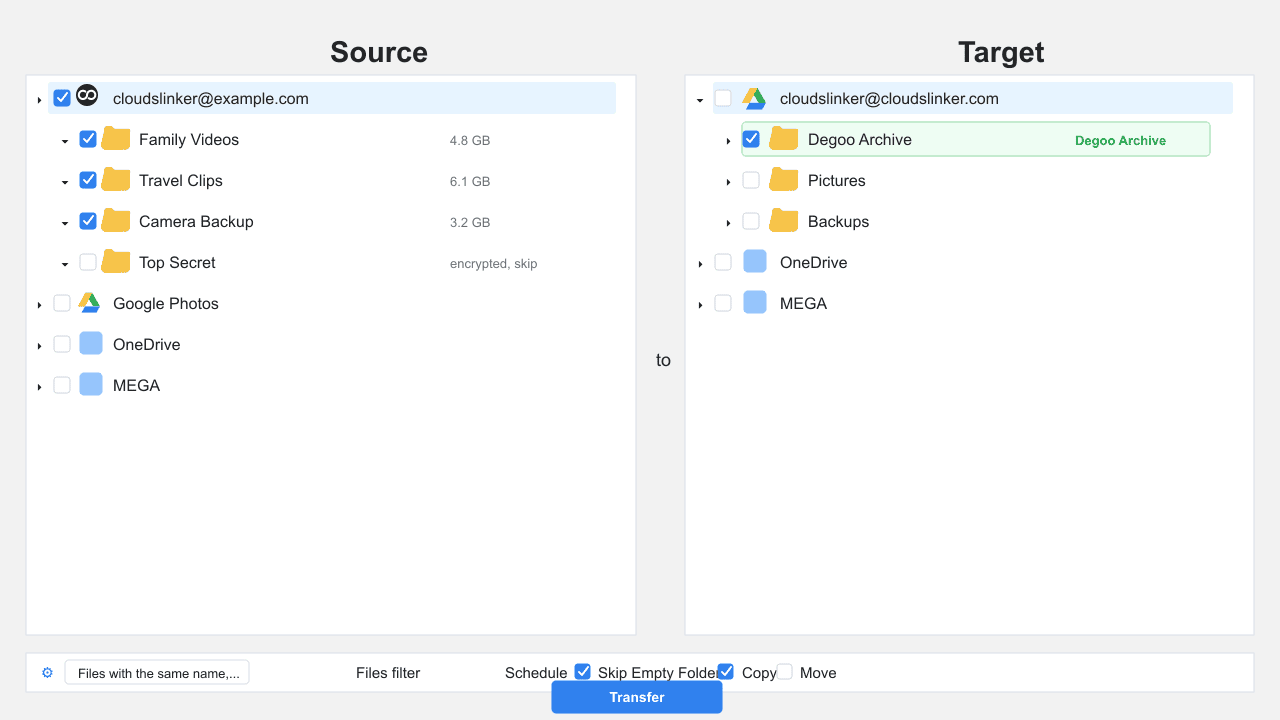
Task: Click the Google Photos drive icon in Source
Action: click(x=89, y=303)
